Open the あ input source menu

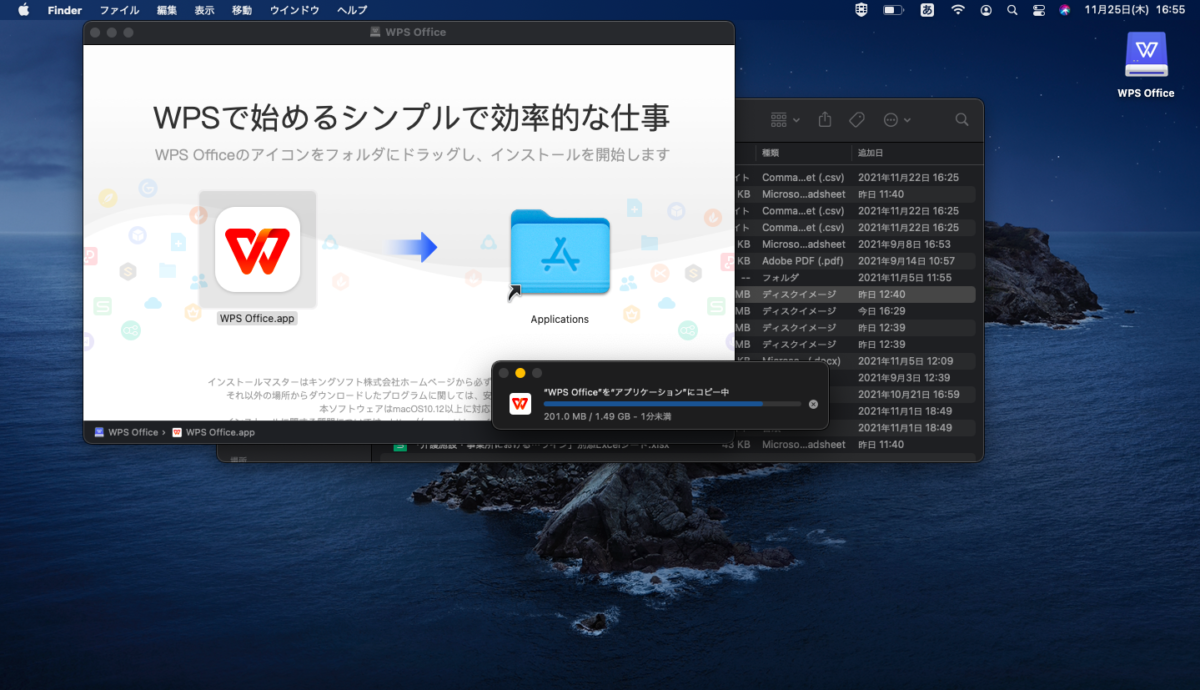pos(927,10)
